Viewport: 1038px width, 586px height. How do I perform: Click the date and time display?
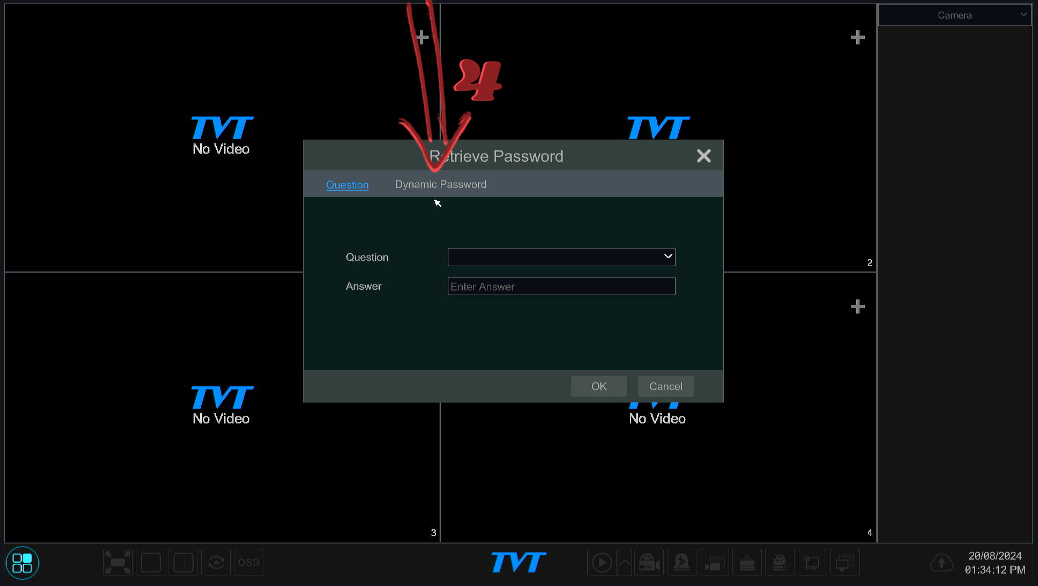pyautogui.click(x=995, y=563)
